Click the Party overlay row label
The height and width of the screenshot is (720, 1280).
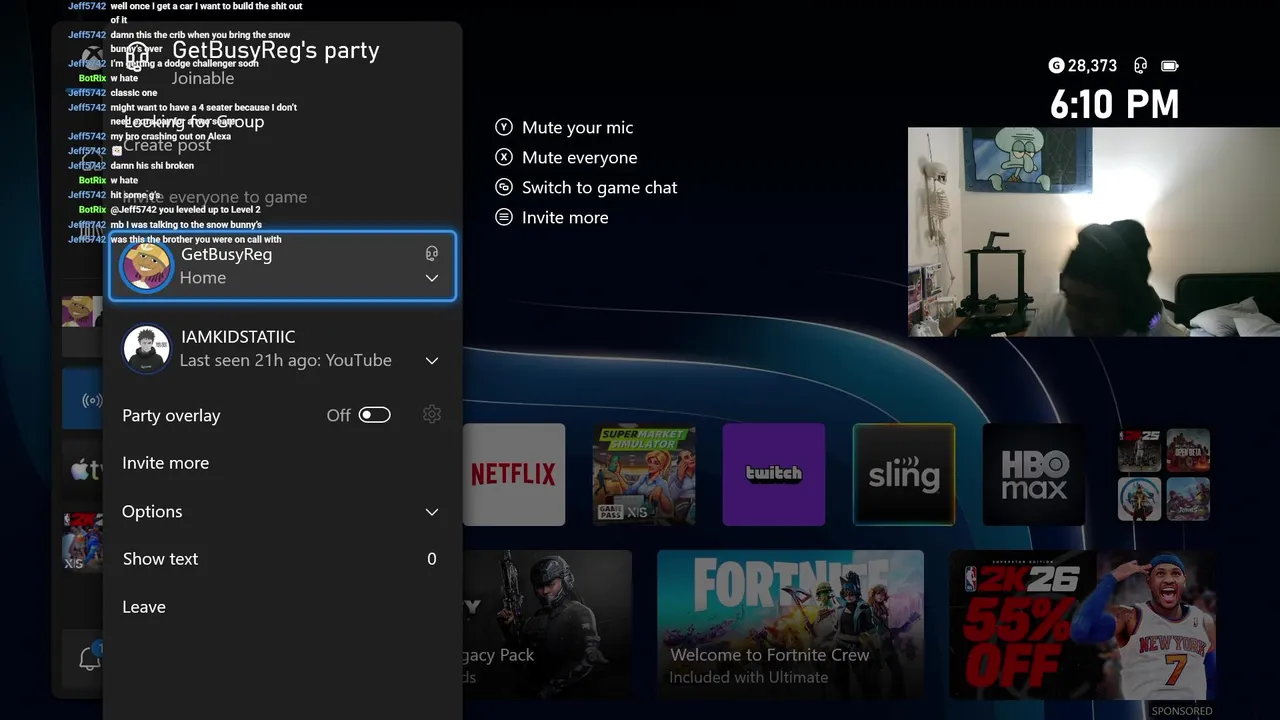pos(171,415)
